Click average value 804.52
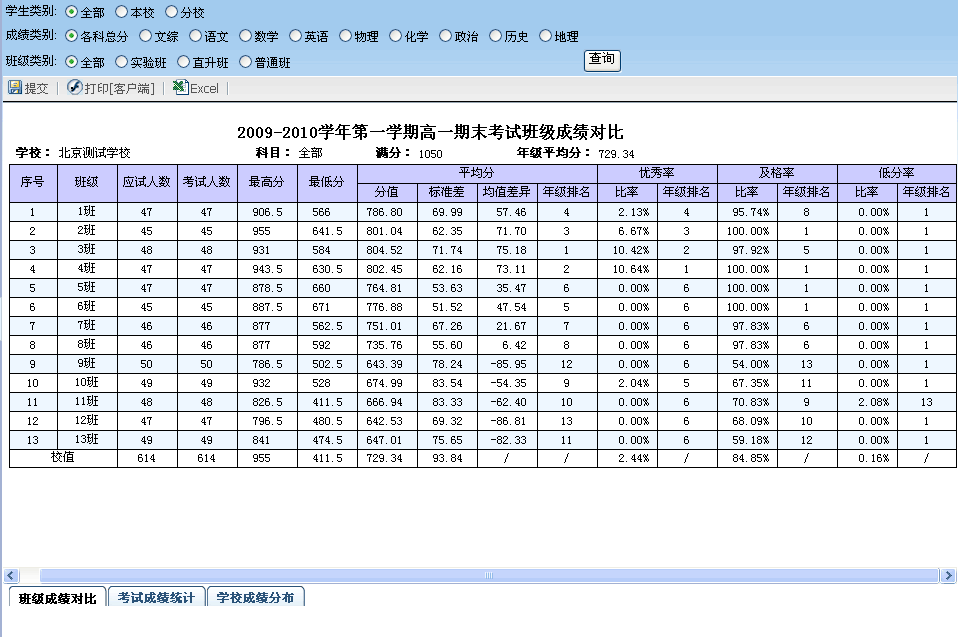 pyautogui.click(x=385, y=250)
